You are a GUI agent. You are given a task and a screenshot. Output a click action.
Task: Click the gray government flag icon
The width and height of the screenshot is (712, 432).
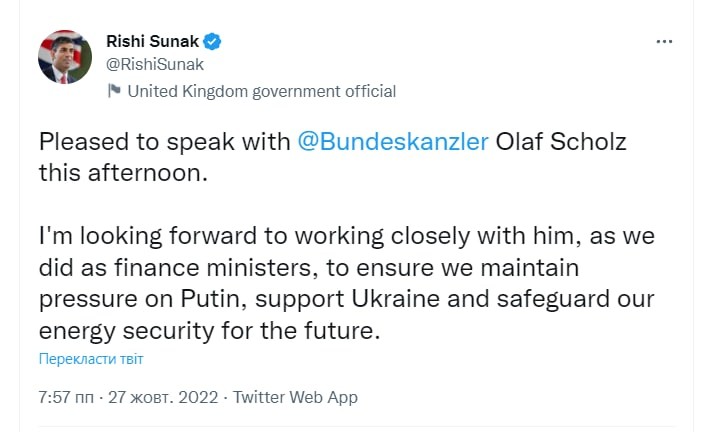(x=115, y=91)
